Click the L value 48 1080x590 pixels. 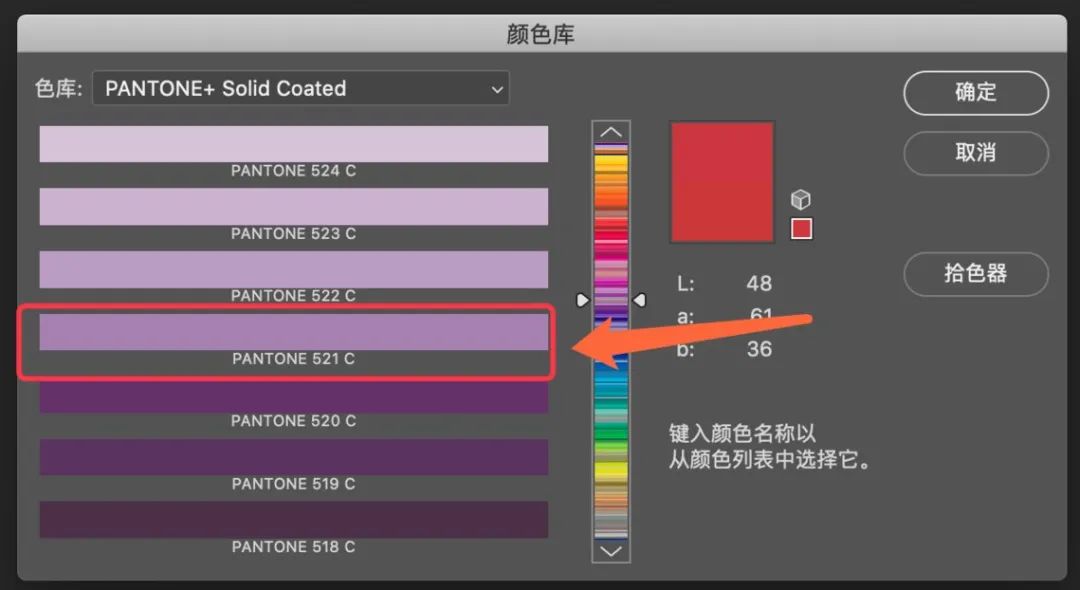759,283
